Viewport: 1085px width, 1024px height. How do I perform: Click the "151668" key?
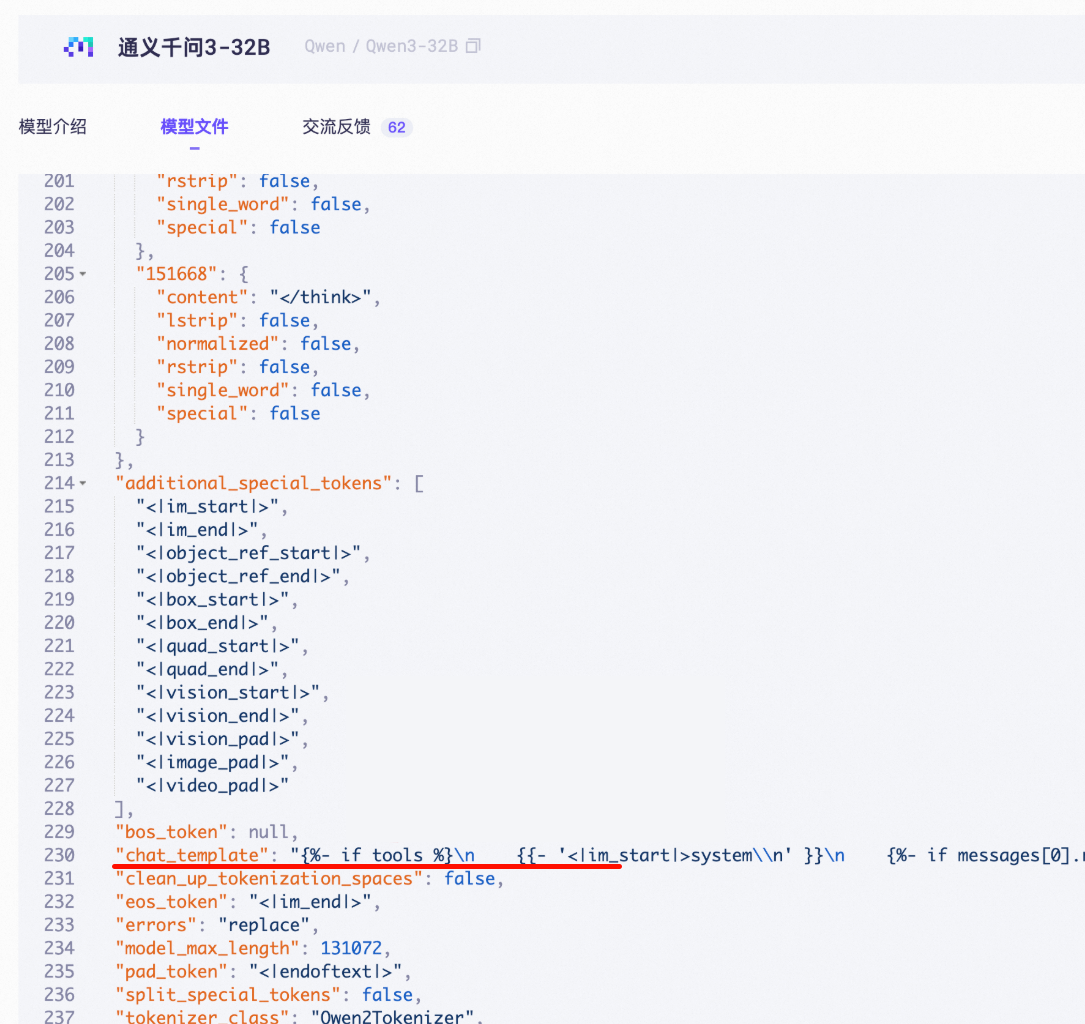[x=176, y=274]
